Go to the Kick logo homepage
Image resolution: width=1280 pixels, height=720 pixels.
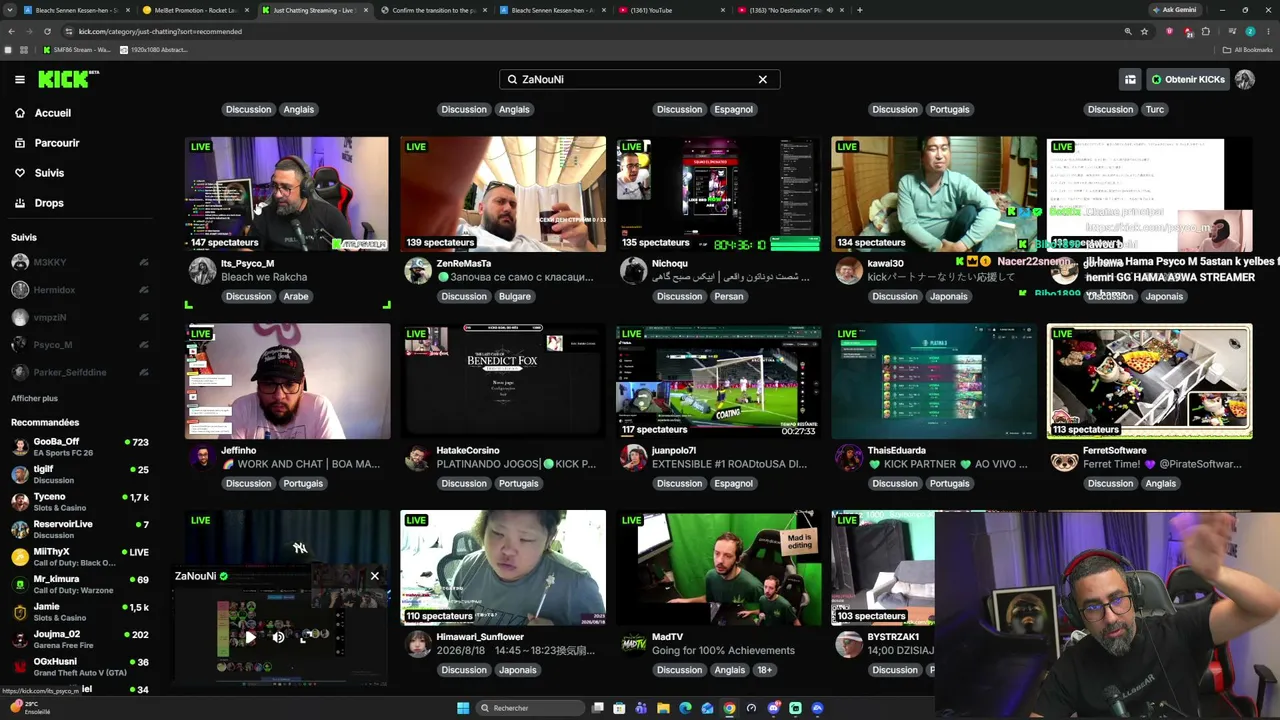(x=68, y=79)
